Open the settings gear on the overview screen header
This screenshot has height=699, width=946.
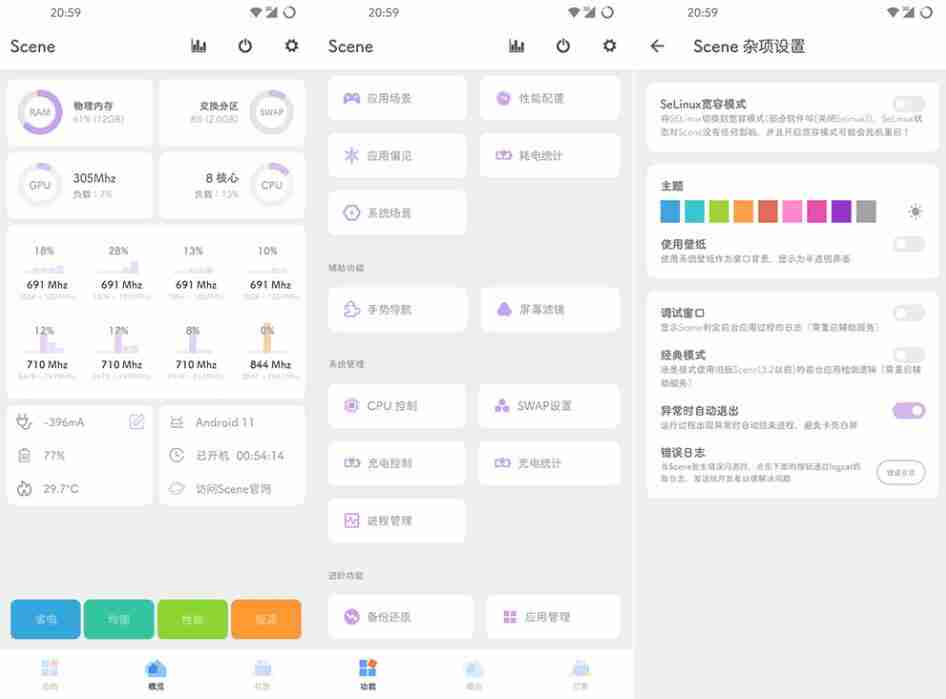pos(291,46)
